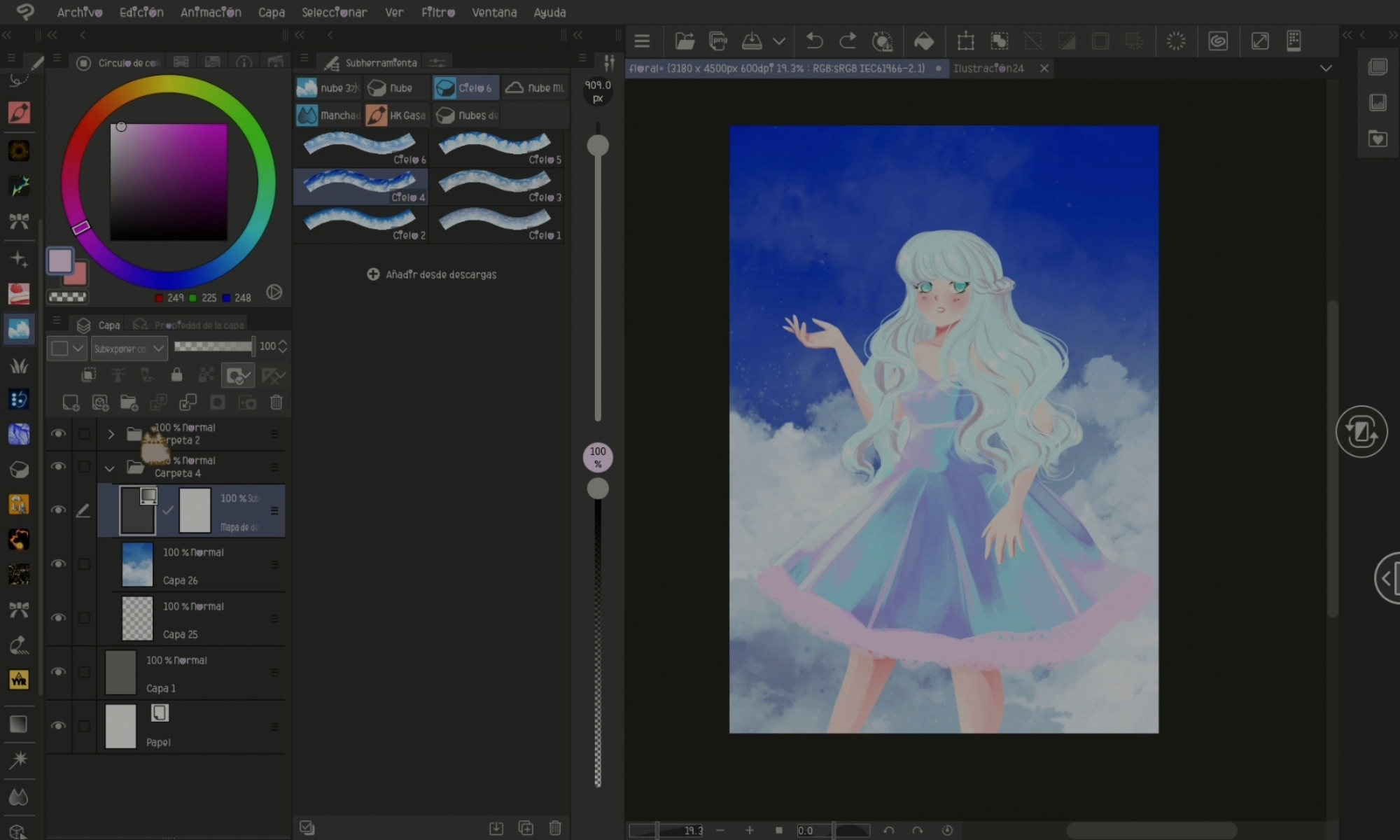Open the save options dropdown arrow

pyautogui.click(x=778, y=41)
